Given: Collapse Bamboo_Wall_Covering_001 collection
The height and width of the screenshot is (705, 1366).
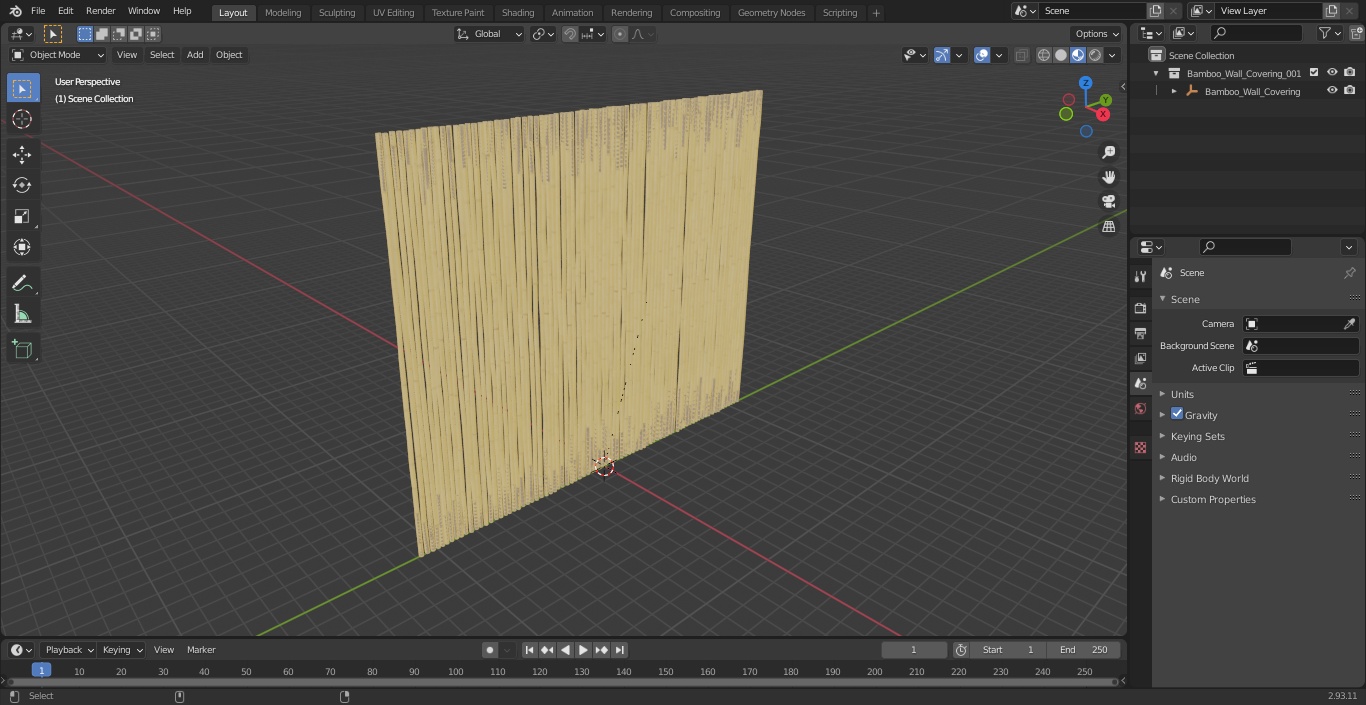Looking at the screenshot, I should [x=1156, y=73].
